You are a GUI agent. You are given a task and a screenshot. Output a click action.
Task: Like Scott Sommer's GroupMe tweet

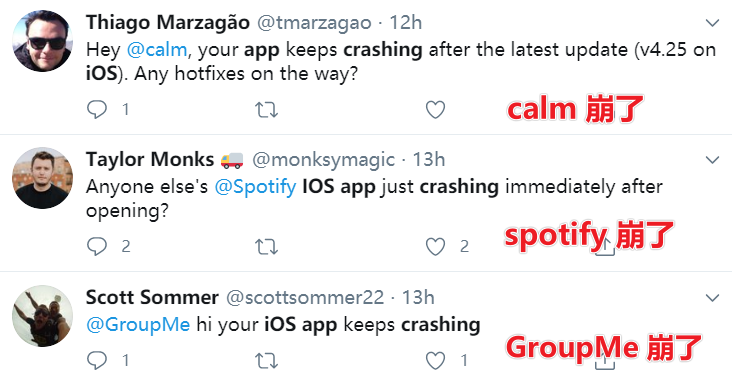tap(435, 361)
